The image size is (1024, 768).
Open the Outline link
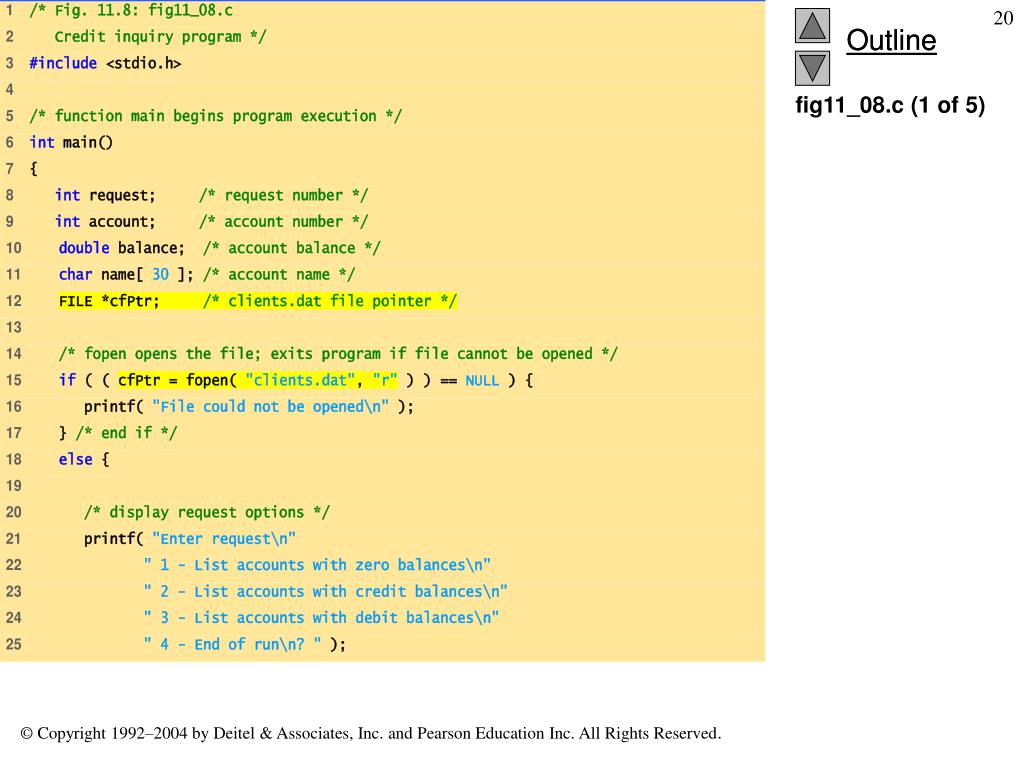pos(891,40)
